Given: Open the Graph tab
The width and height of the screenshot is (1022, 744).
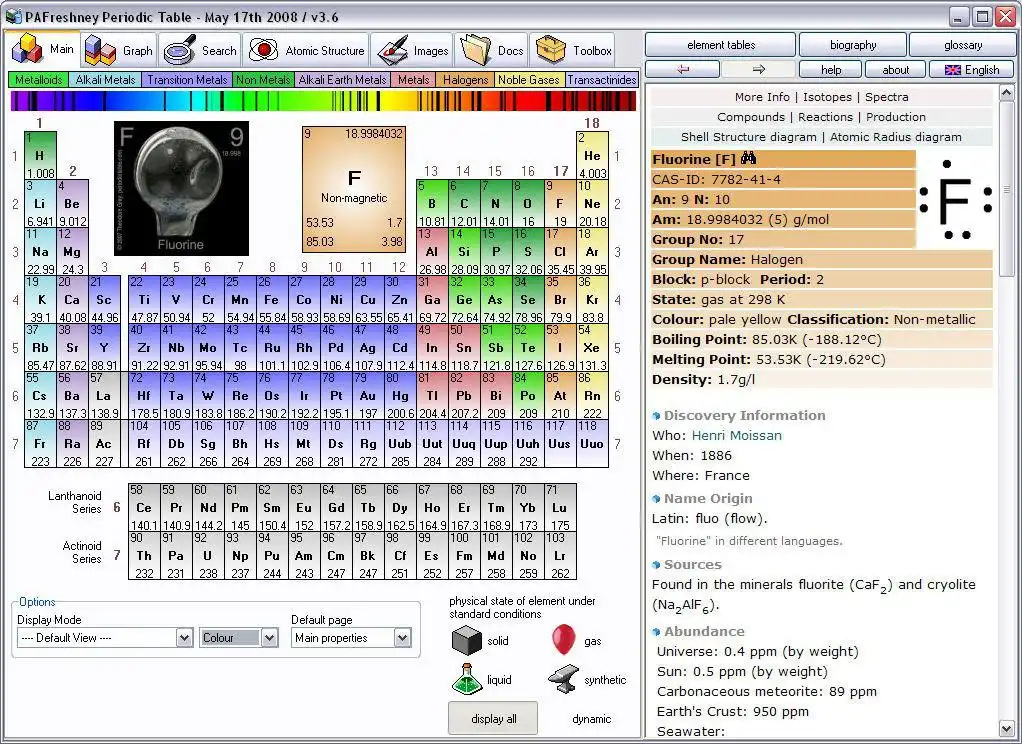Looking at the screenshot, I should tap(119, 50).
